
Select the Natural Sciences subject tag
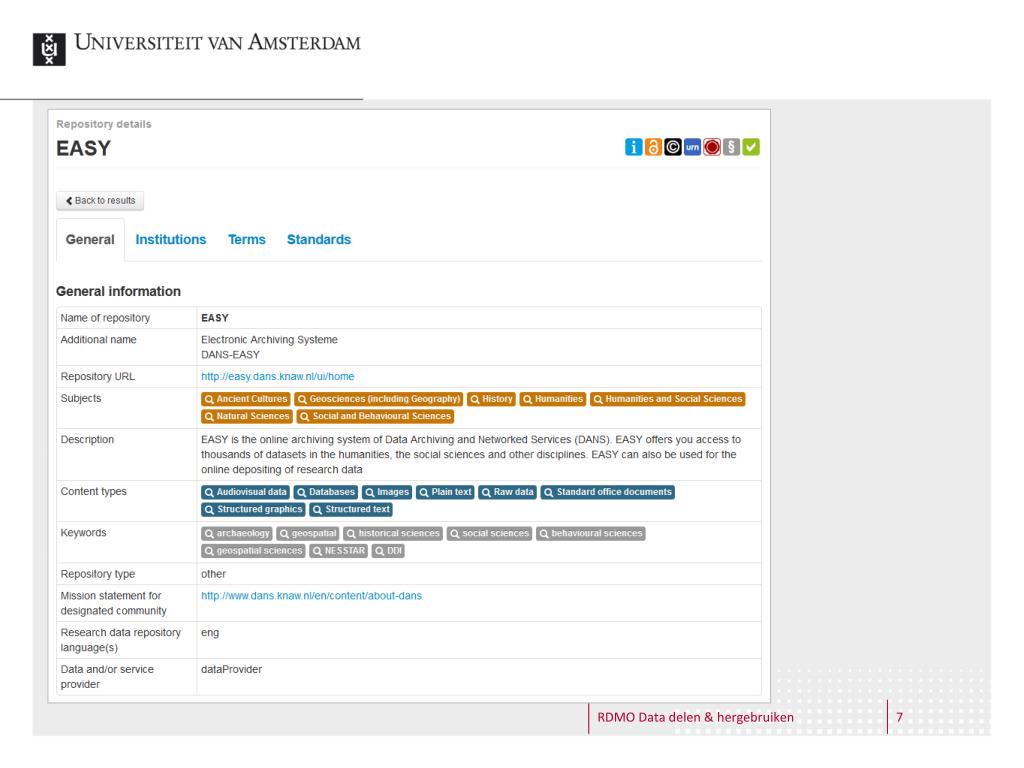(x=246, y=416)
